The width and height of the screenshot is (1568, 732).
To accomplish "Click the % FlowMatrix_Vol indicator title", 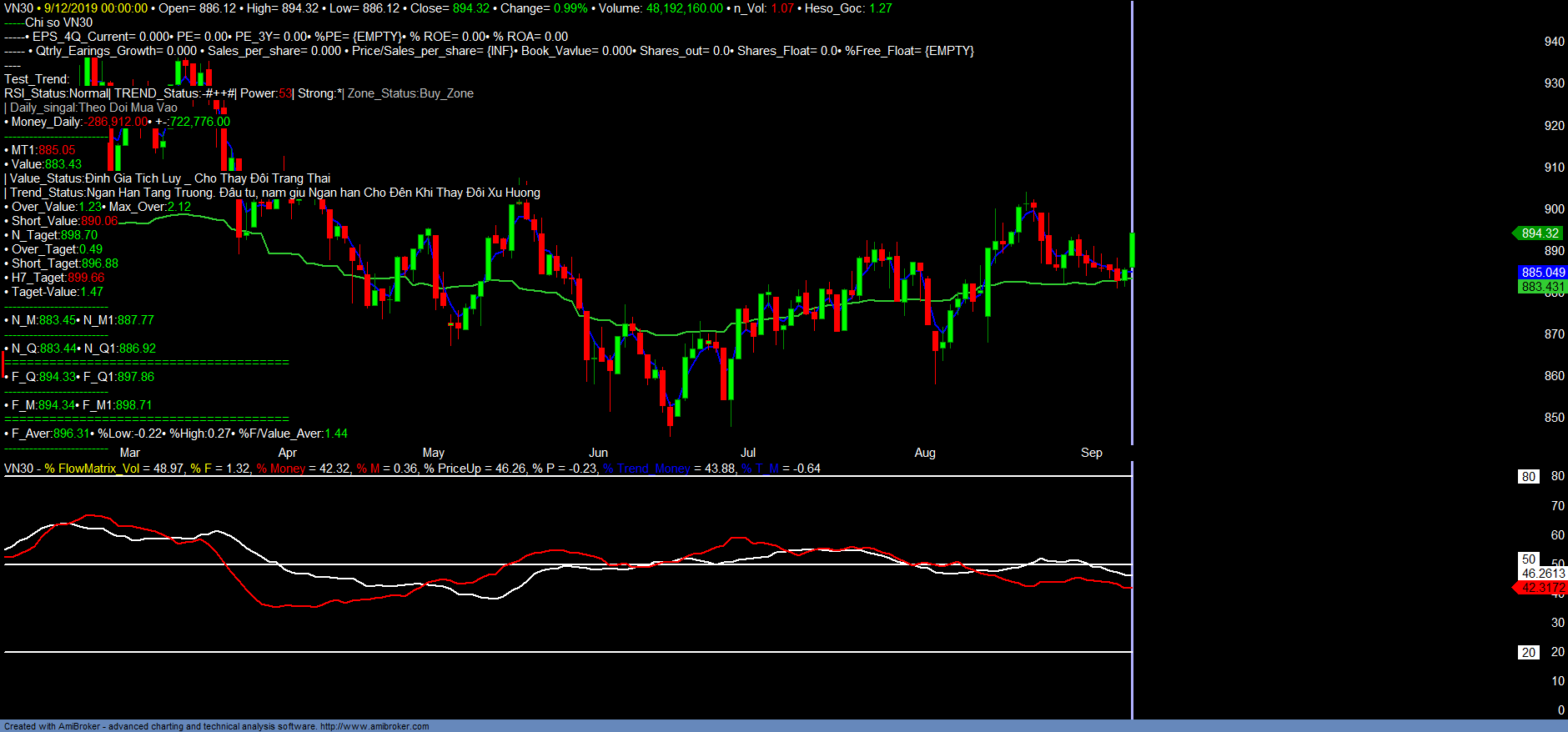I will pos(92,469).
